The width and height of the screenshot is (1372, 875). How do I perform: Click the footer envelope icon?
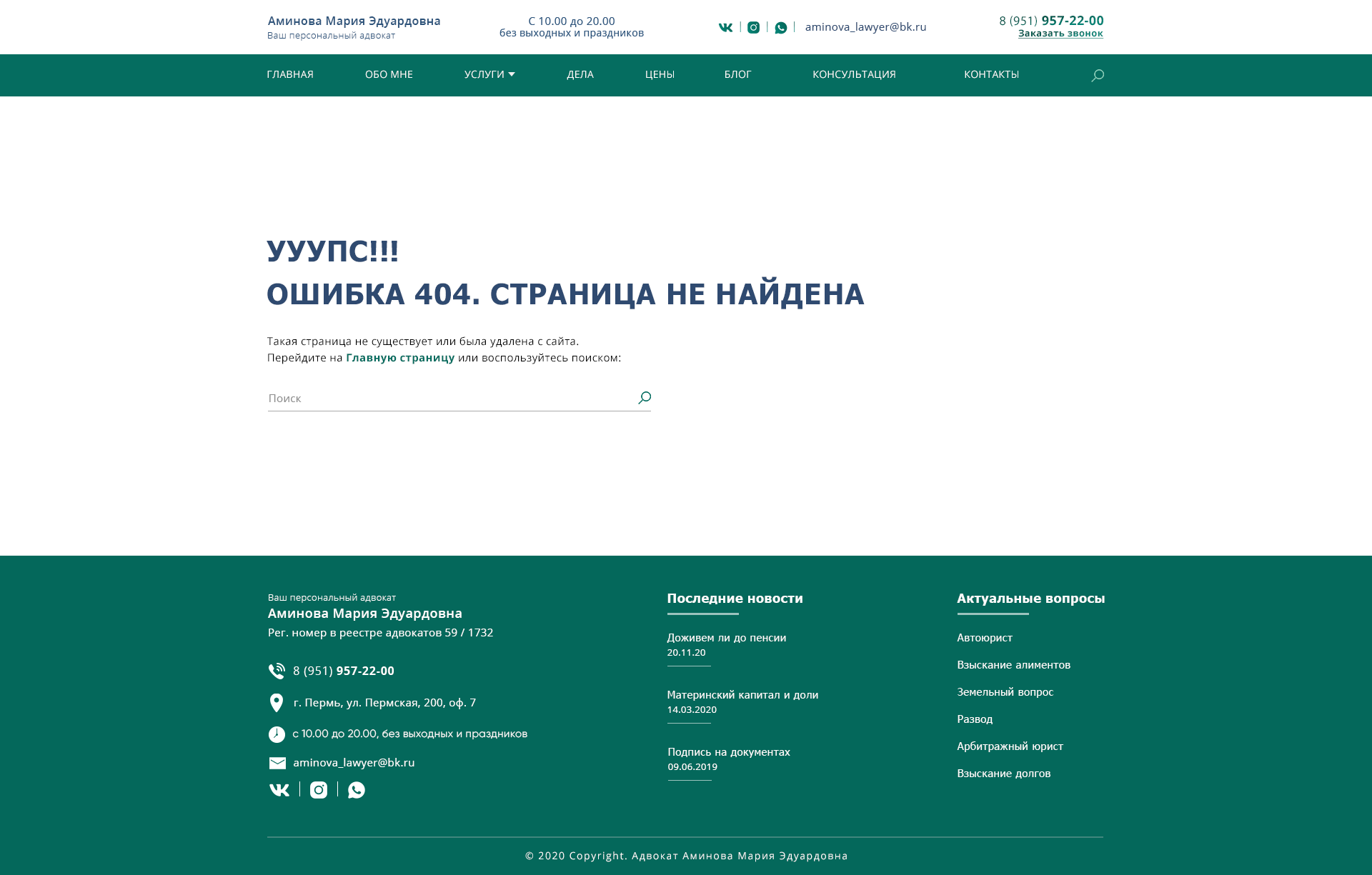click(x=277, y=763)
